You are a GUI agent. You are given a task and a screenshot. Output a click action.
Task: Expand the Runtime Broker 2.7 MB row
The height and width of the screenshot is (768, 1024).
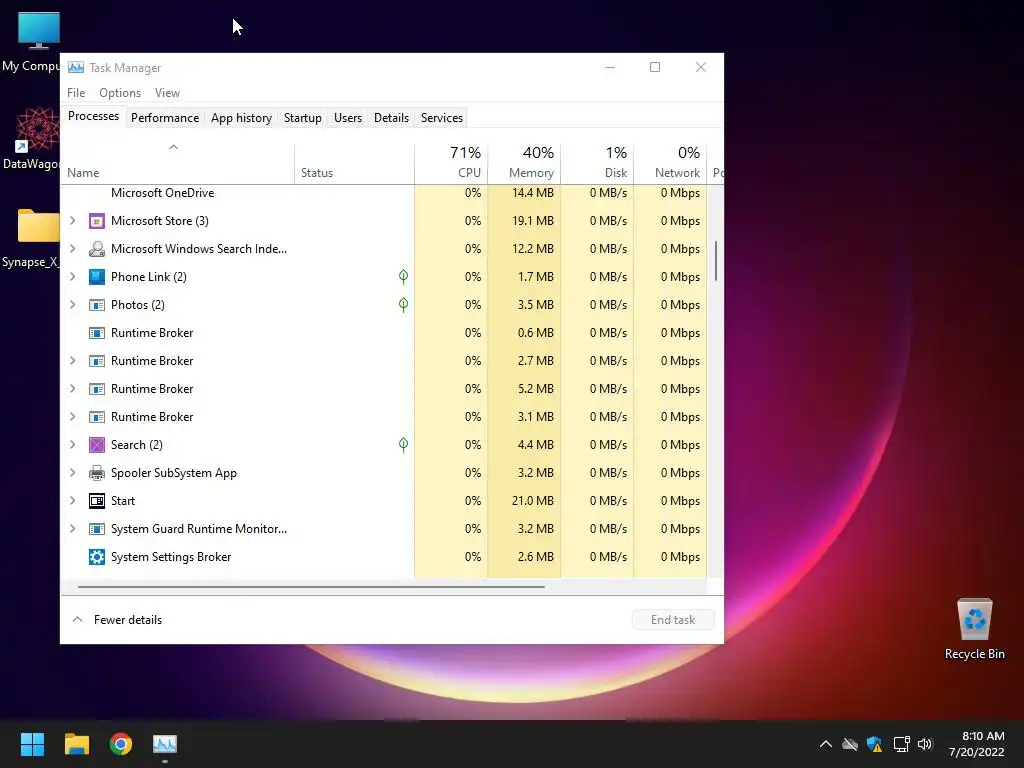[x=73, y=360]
